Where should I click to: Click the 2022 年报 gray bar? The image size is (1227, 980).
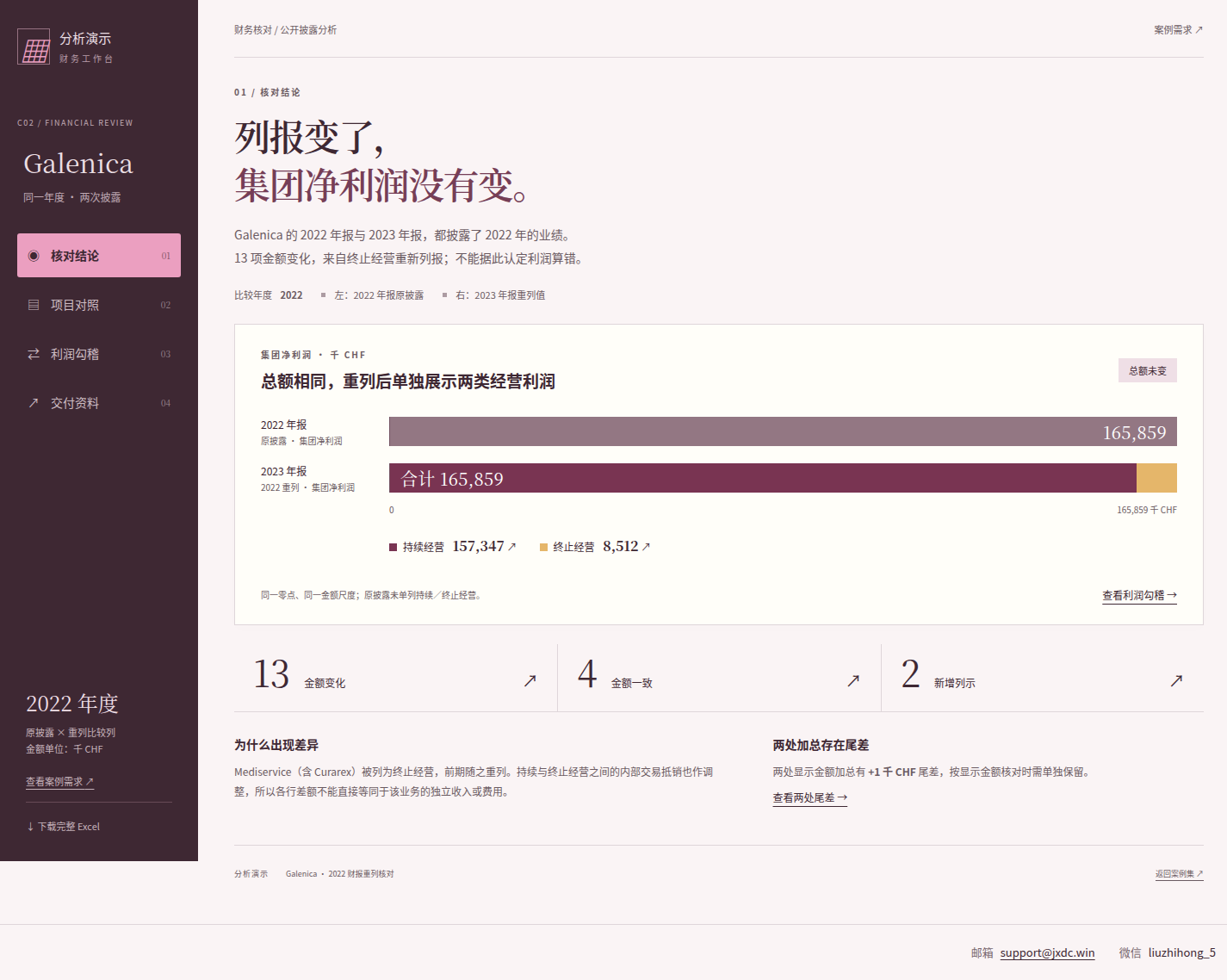pos(783,431)
